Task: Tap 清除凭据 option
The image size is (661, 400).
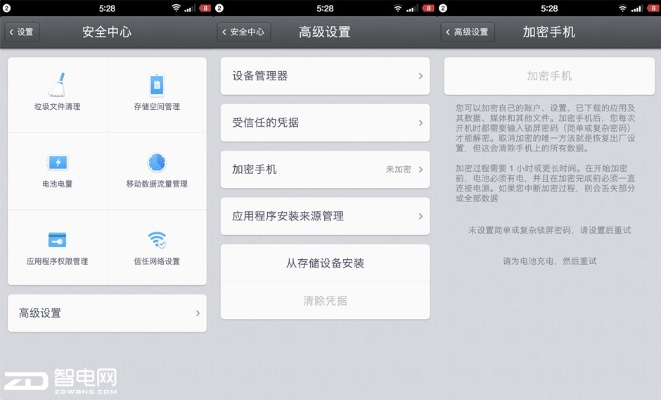Action: tap(325, 300)
